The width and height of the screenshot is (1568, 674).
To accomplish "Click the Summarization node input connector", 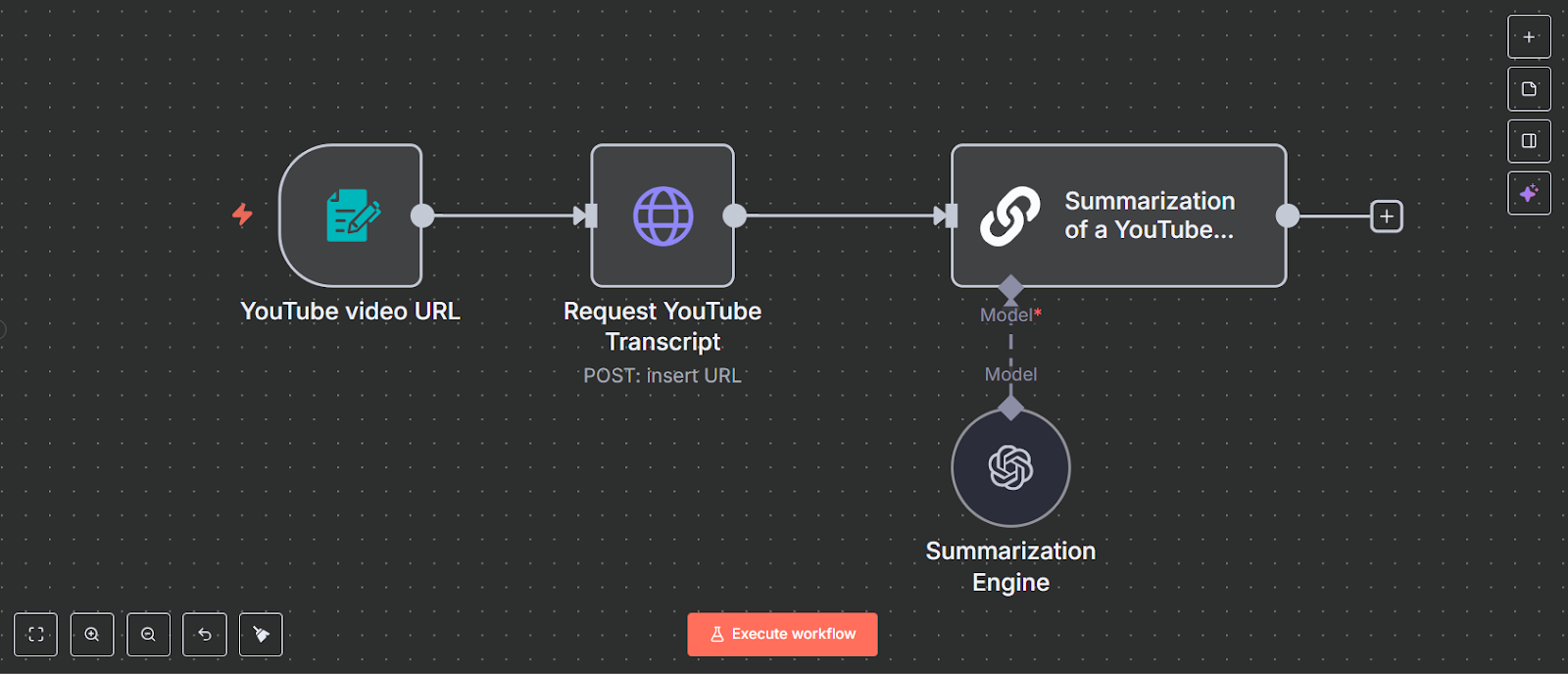I will (951, 216).
